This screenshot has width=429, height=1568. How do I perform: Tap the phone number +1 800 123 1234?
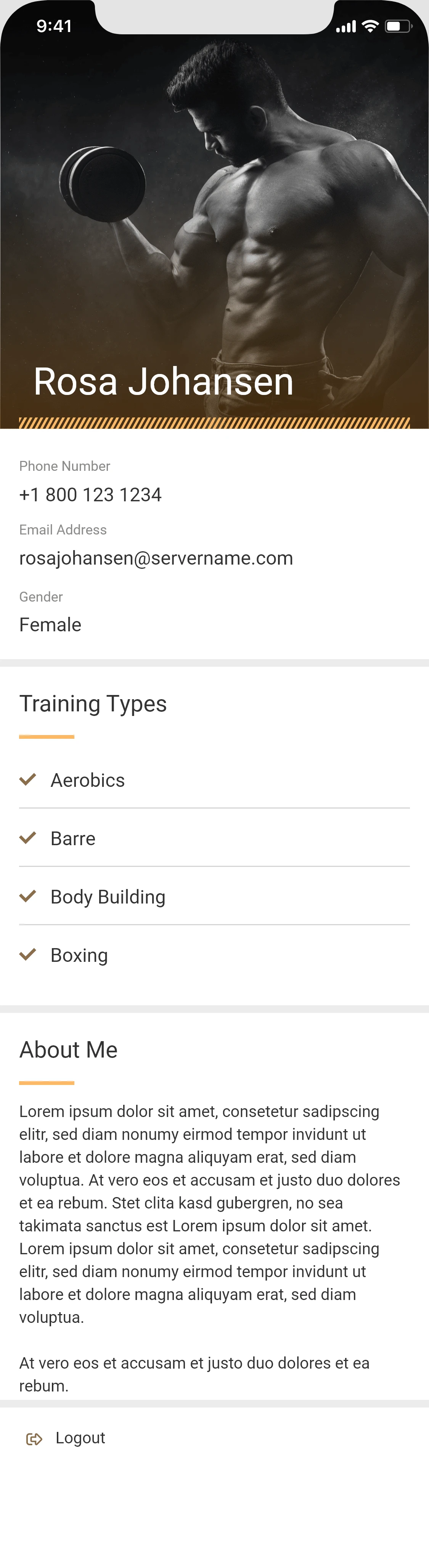point(90,494)
